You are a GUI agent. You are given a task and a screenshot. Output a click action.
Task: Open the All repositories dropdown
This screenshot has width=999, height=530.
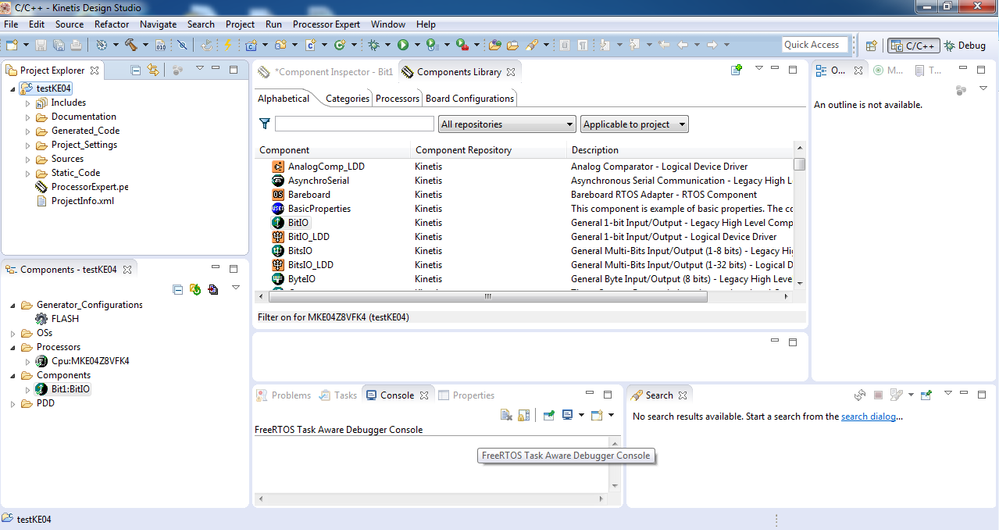pyautogui.click(x=507, y=124)
